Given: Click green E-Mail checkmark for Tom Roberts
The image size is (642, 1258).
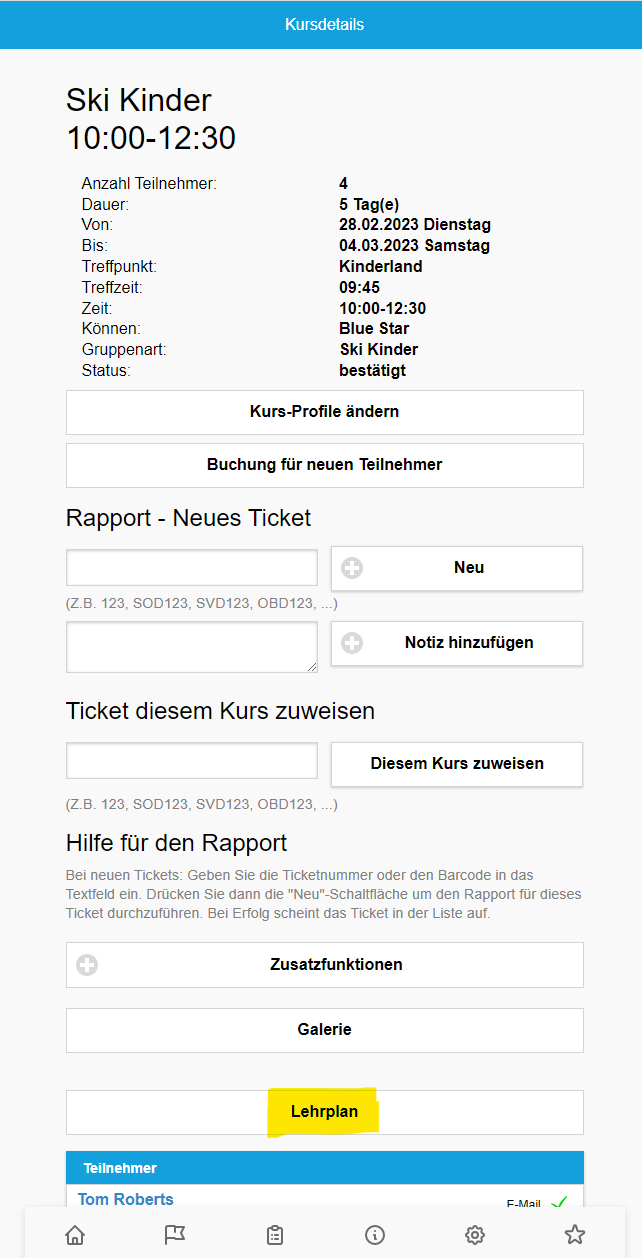Looking at the screenshot, I should [559, 1201].
